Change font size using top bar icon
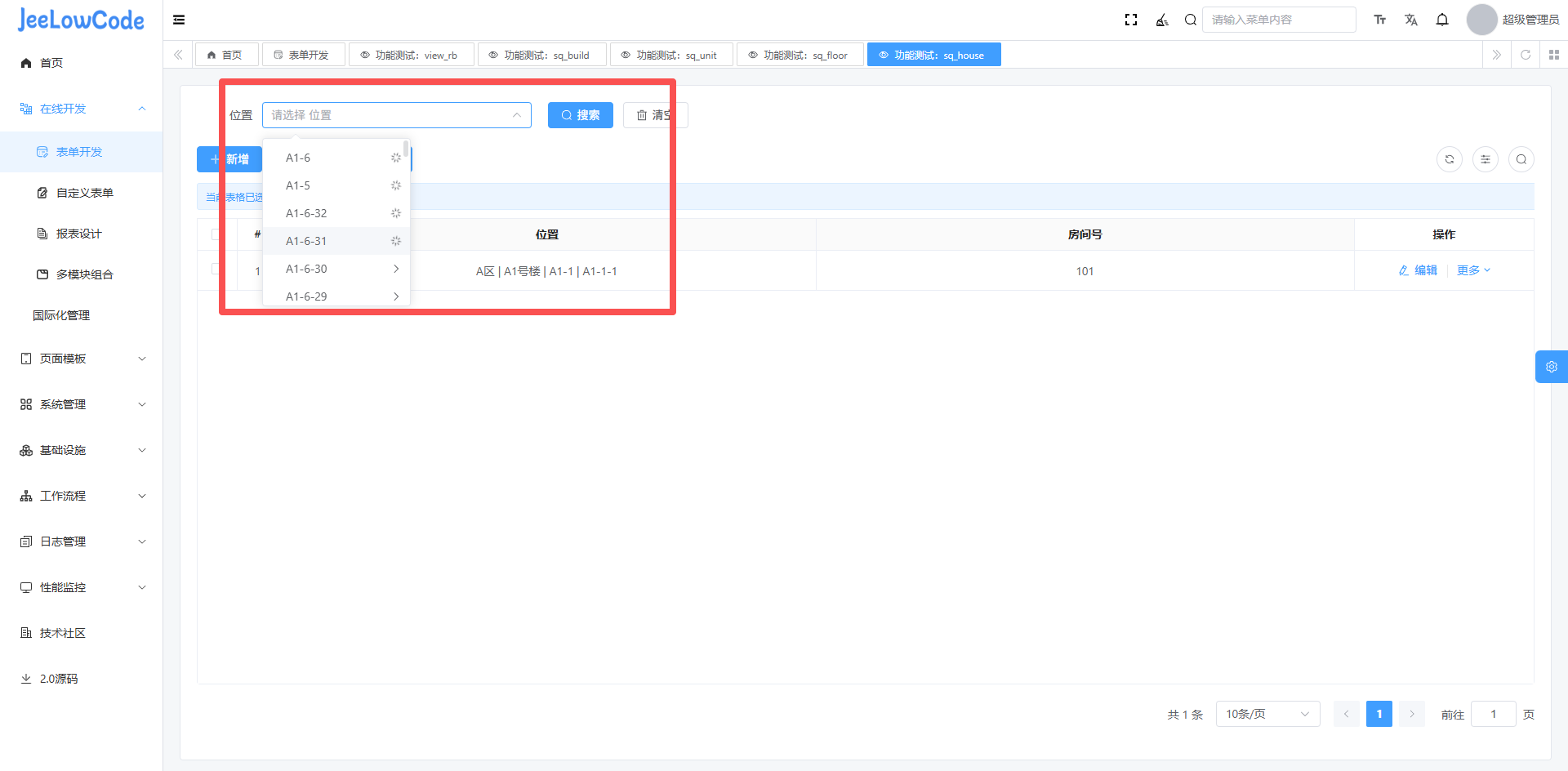Screen dimensions: 1568x771 pyautogui.click(x=1380, y=20)
